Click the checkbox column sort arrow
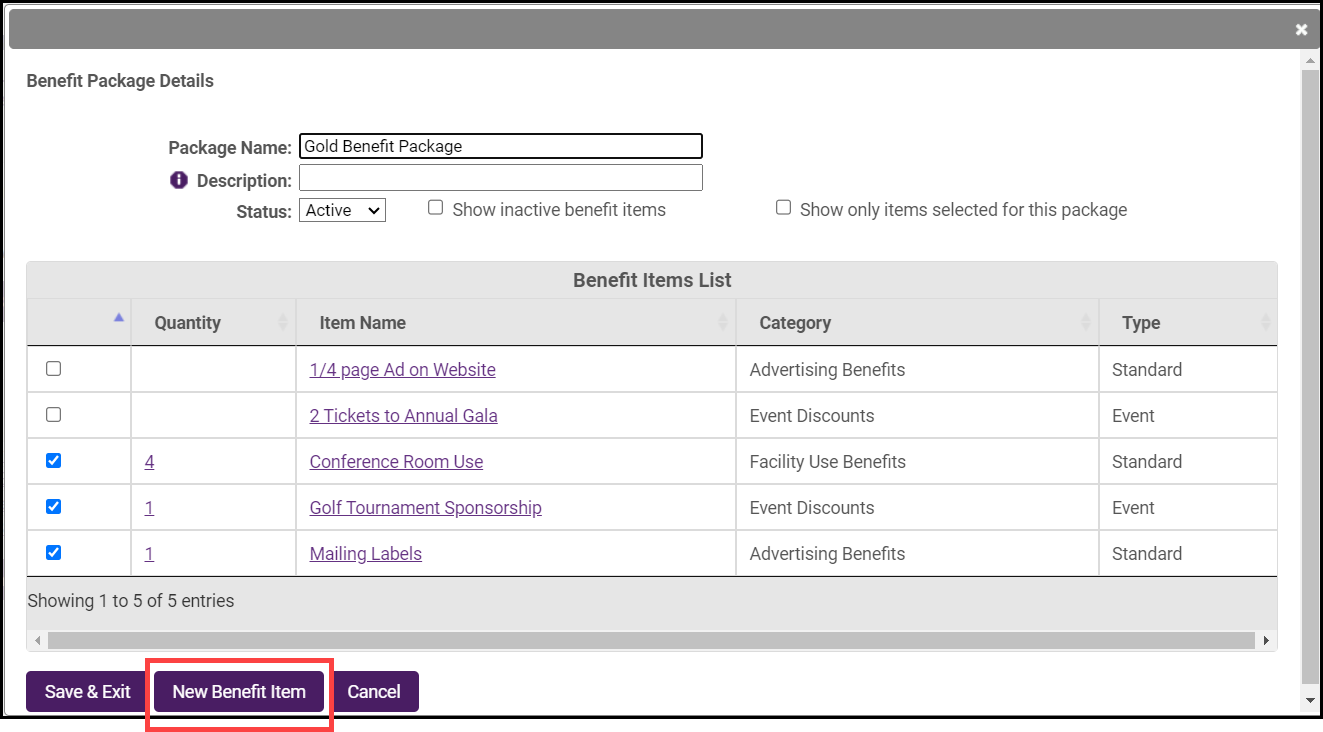 (119, 318)
